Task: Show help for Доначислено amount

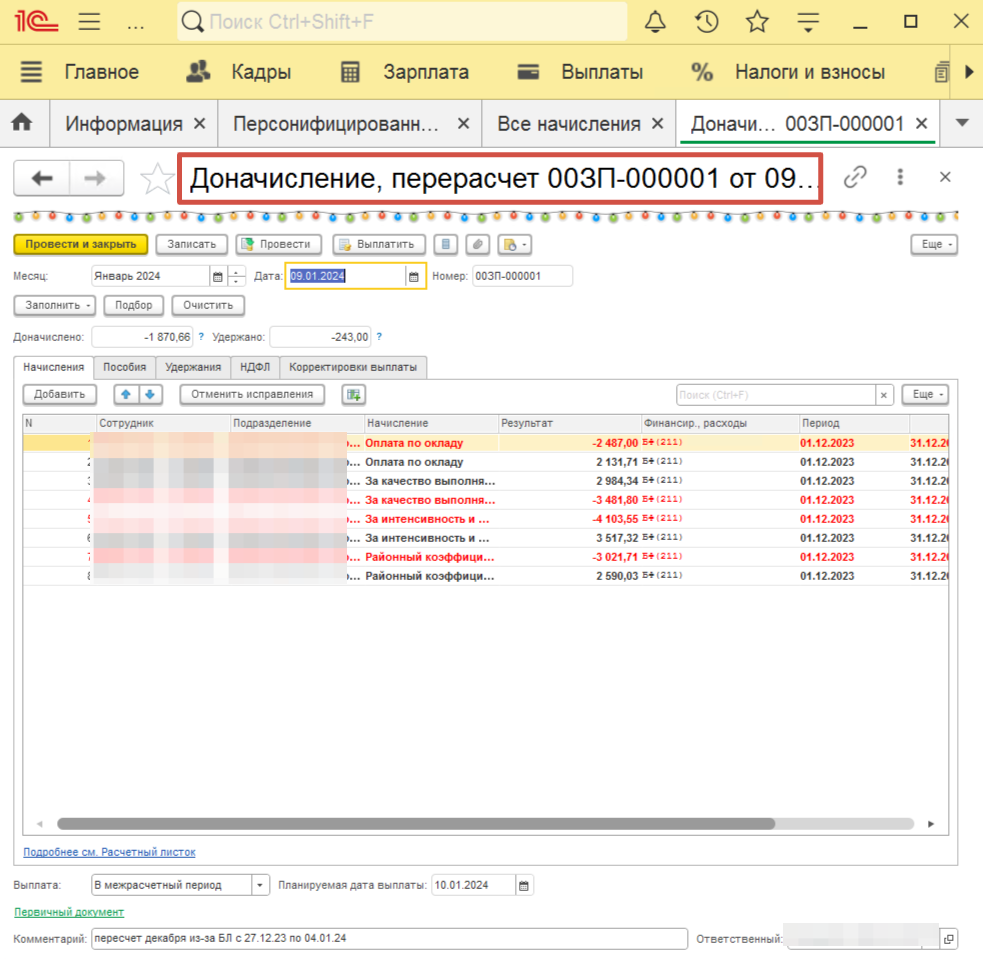Action: click(201, 337)
